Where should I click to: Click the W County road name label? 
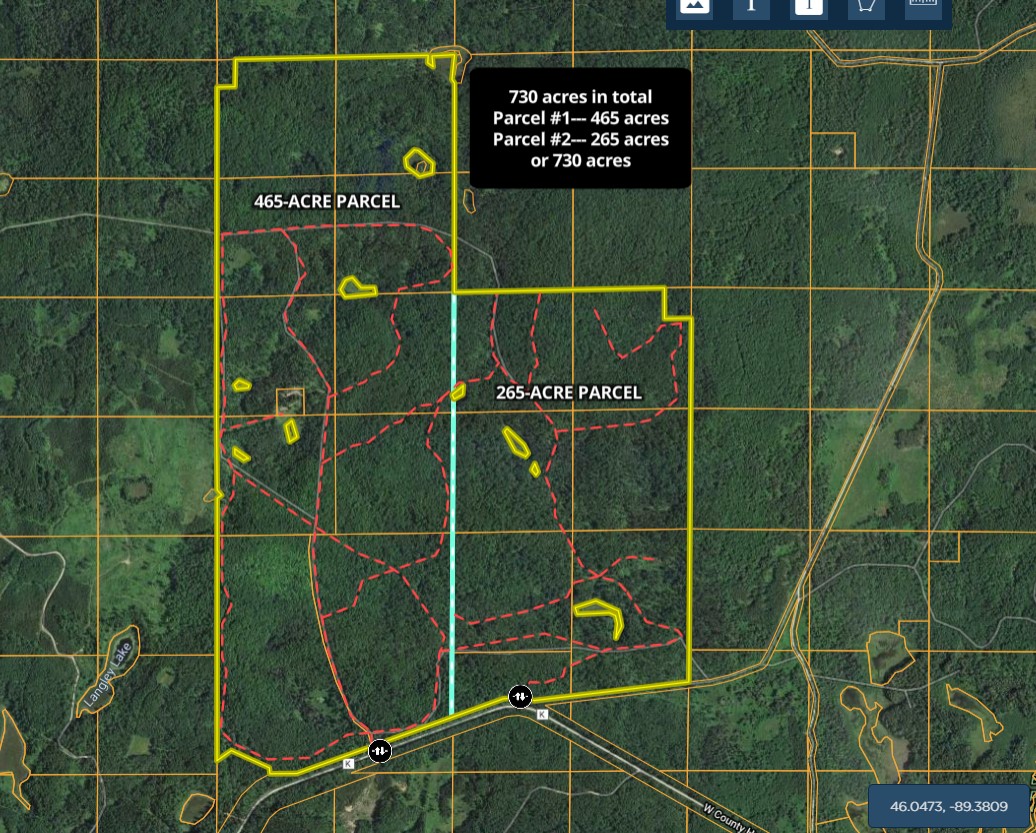(x=732, y=815)
